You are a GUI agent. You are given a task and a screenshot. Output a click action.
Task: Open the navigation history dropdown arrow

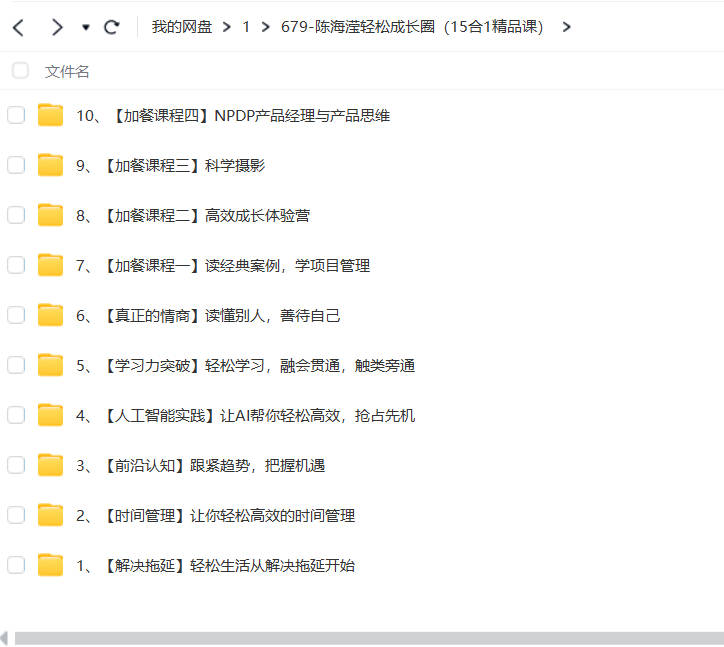coord(85,28)
